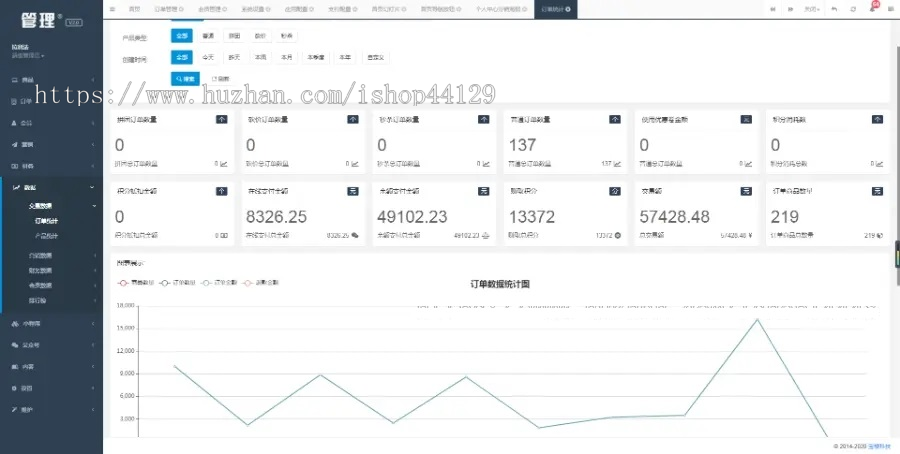Click the small trend icon beside the footer value 137
Screen dimensions: 900x454
tap(618, 164)
